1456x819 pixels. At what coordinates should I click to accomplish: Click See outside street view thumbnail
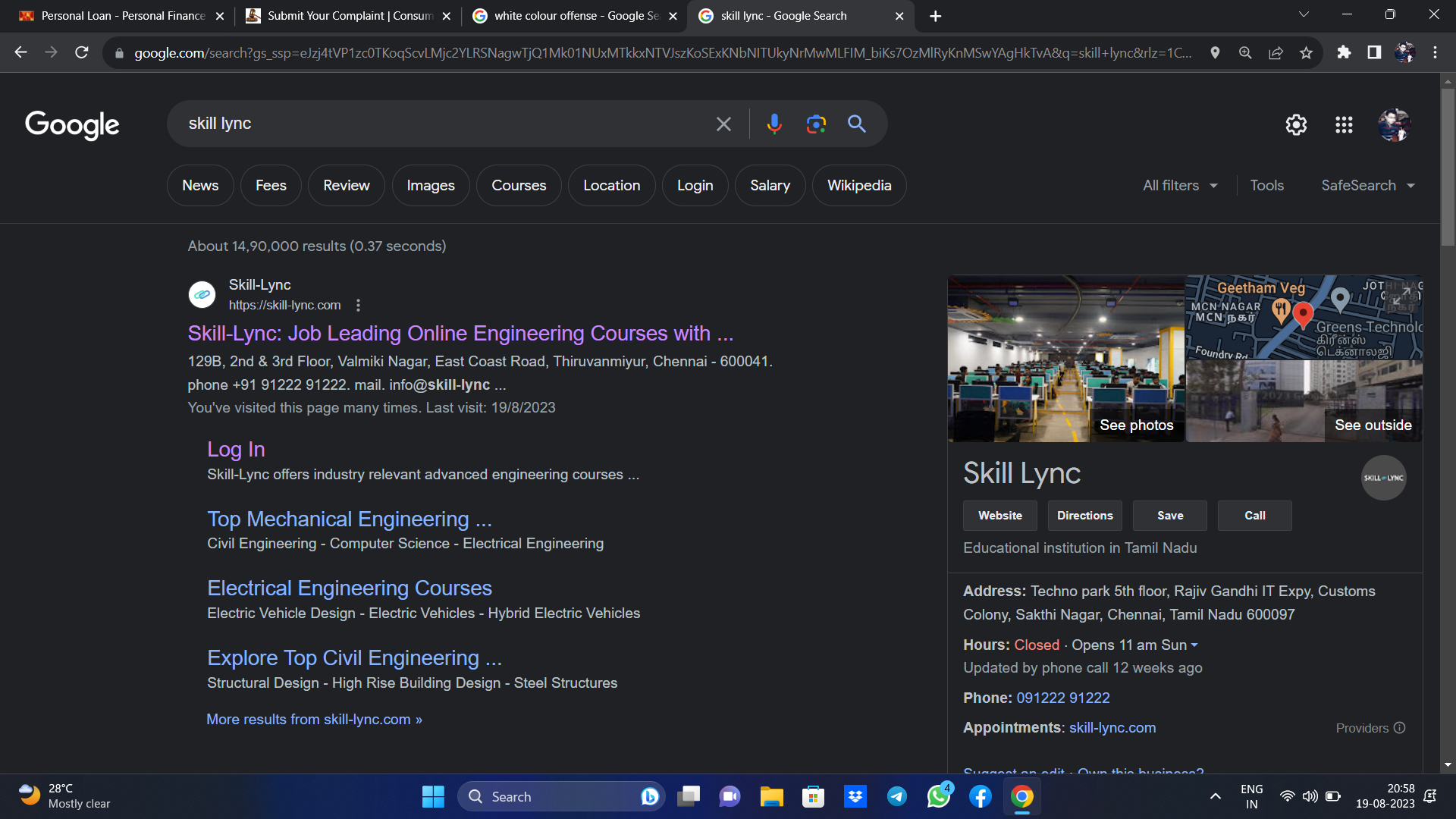(x=1304, y=401)
